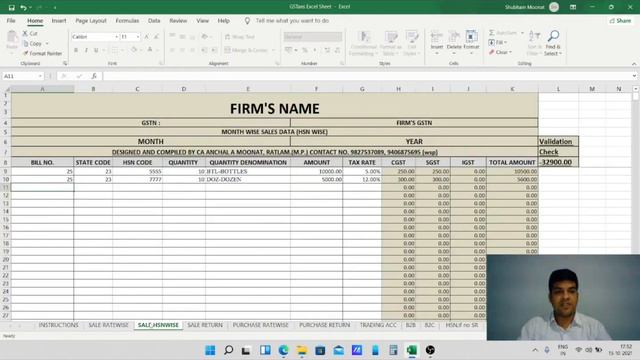Click the Merge & Center button

pyautogui.click(x=246, y=50)
